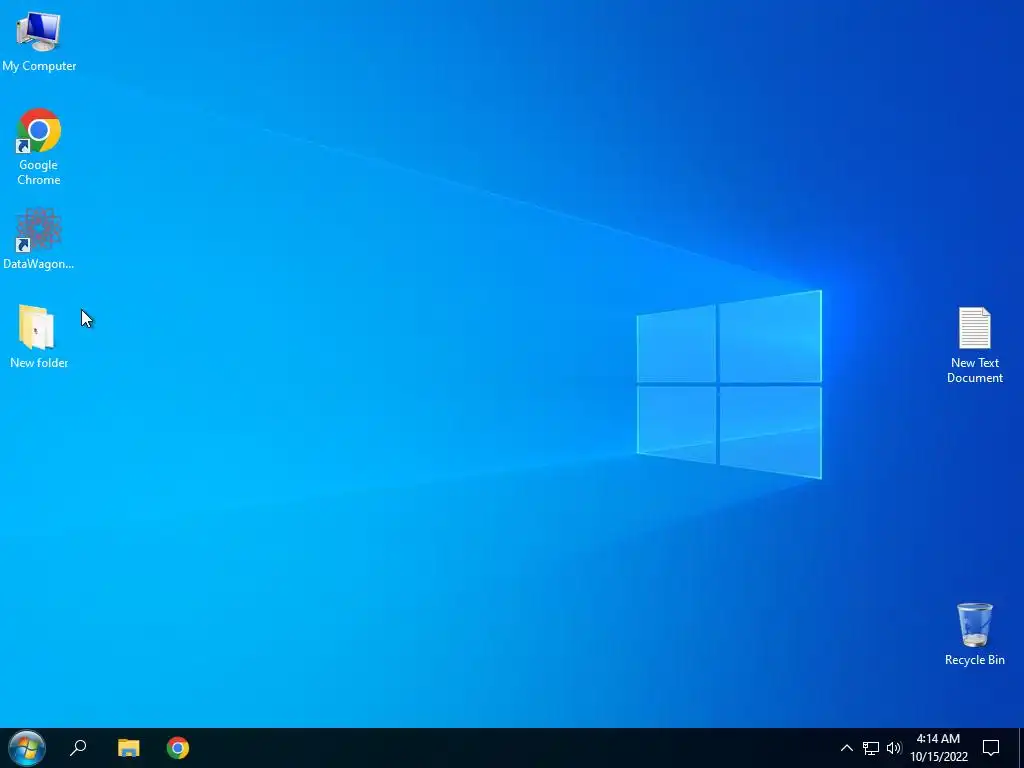Open the network status tray icon

(x=871, y=748)
